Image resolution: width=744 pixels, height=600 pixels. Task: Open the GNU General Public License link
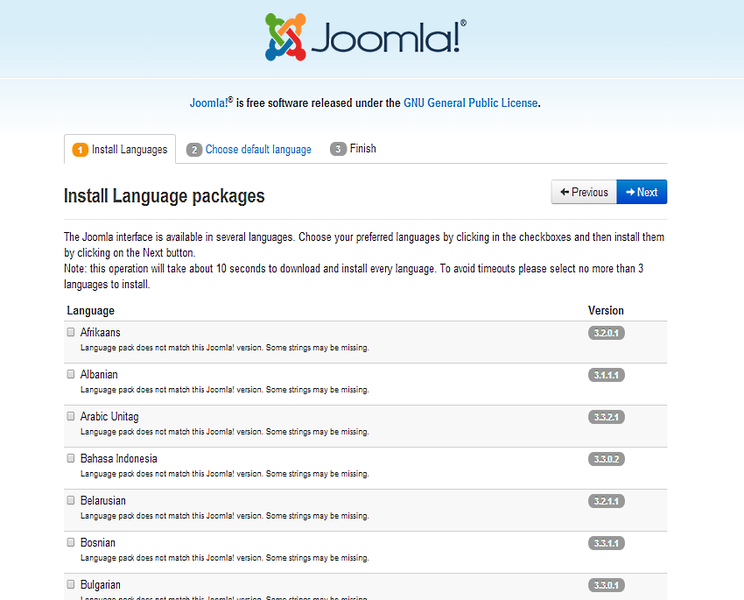pyautogui.click(x=470, y=103)
